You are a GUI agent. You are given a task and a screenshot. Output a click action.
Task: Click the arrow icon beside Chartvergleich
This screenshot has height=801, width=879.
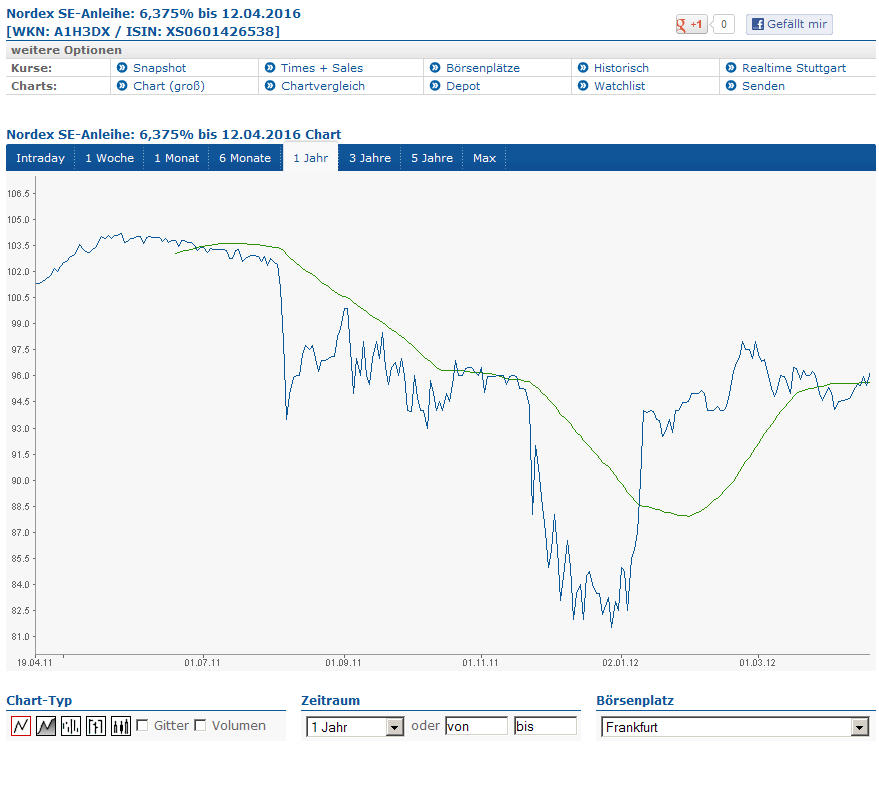click(x=270, y=86)
